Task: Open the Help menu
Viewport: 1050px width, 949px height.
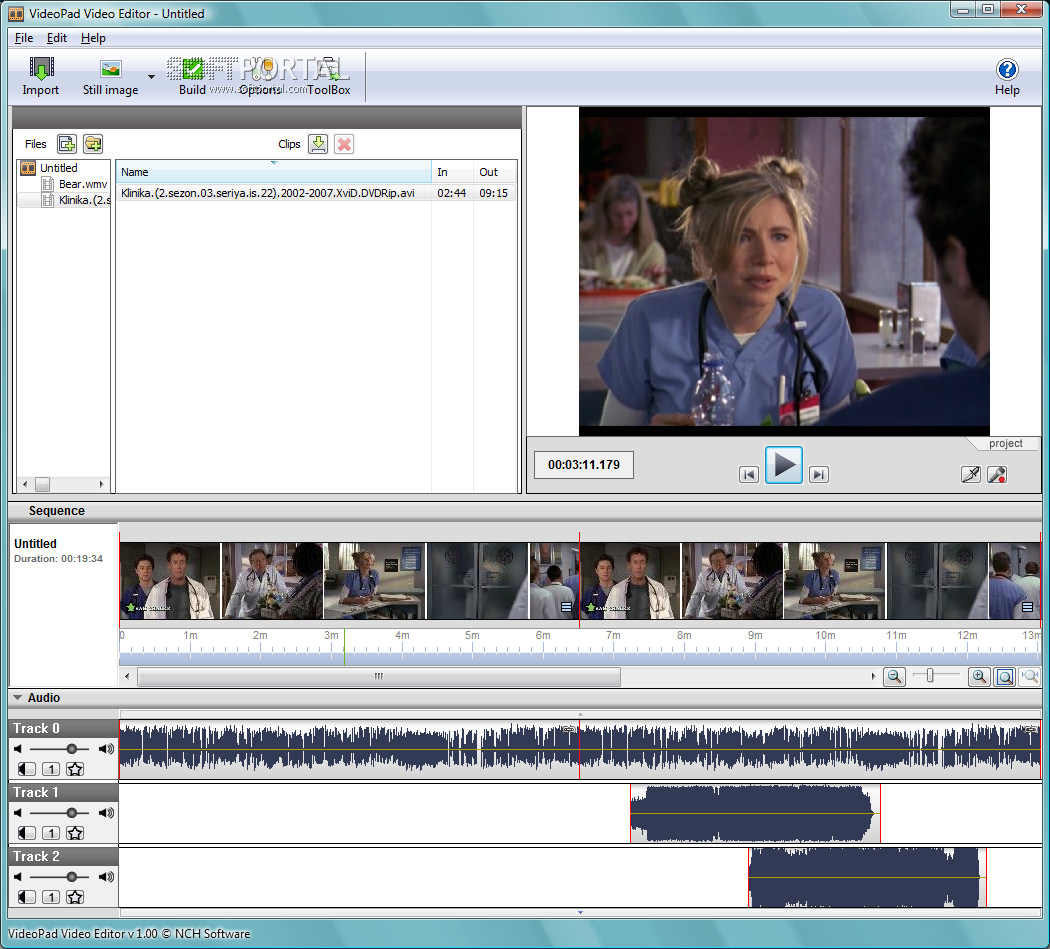Action: pos(93,38)
